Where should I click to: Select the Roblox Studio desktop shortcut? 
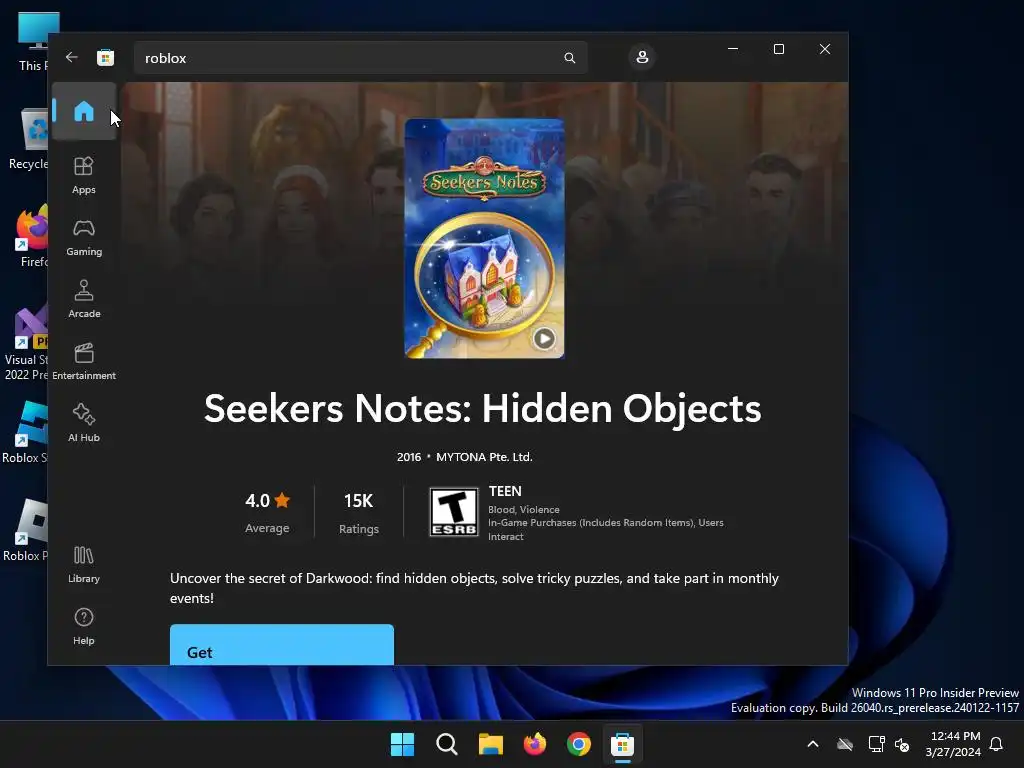coord(25,432)
